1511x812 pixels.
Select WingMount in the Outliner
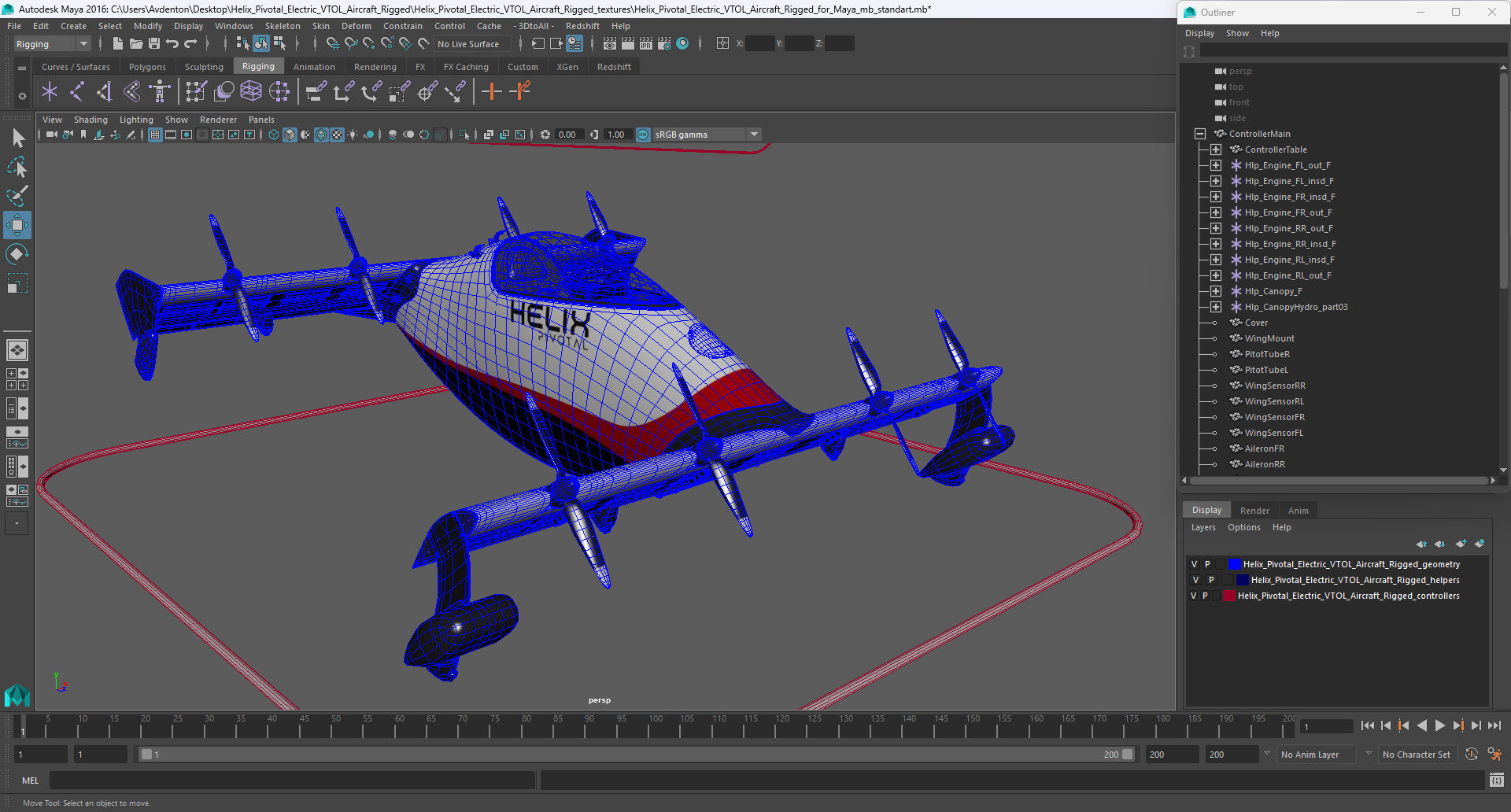[x=1269, y=338]
